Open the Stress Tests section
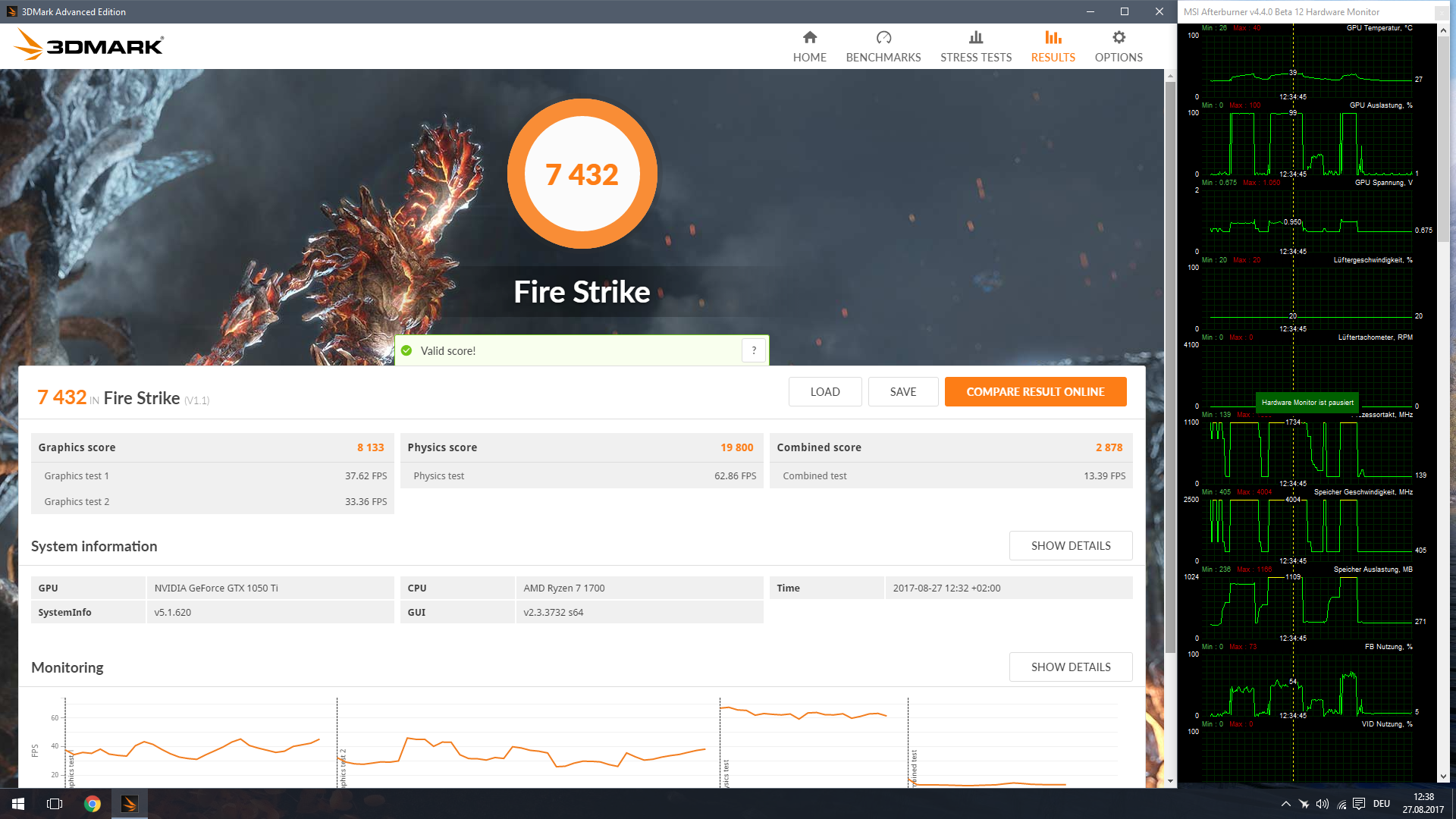This screenshot has width=1456, height=819. [975, 46]
